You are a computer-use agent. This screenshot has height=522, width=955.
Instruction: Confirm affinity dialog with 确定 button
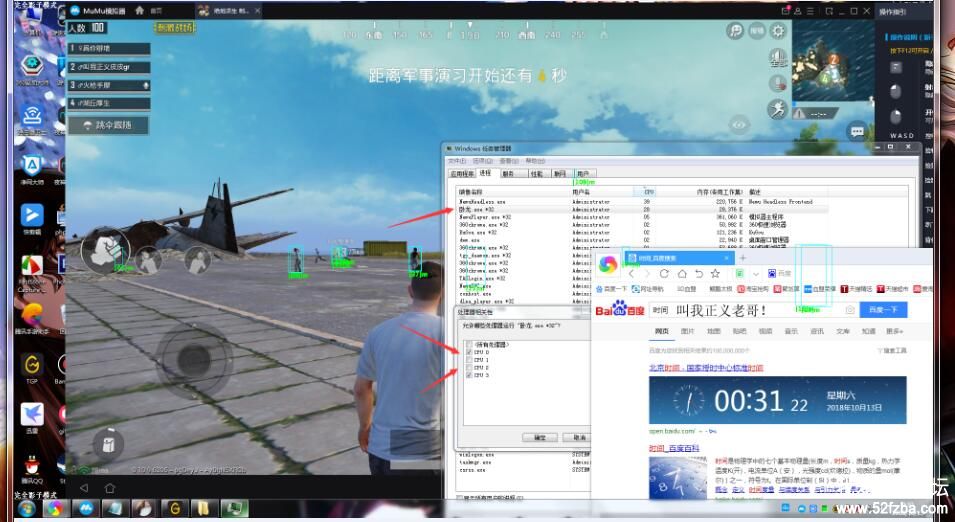540,437
